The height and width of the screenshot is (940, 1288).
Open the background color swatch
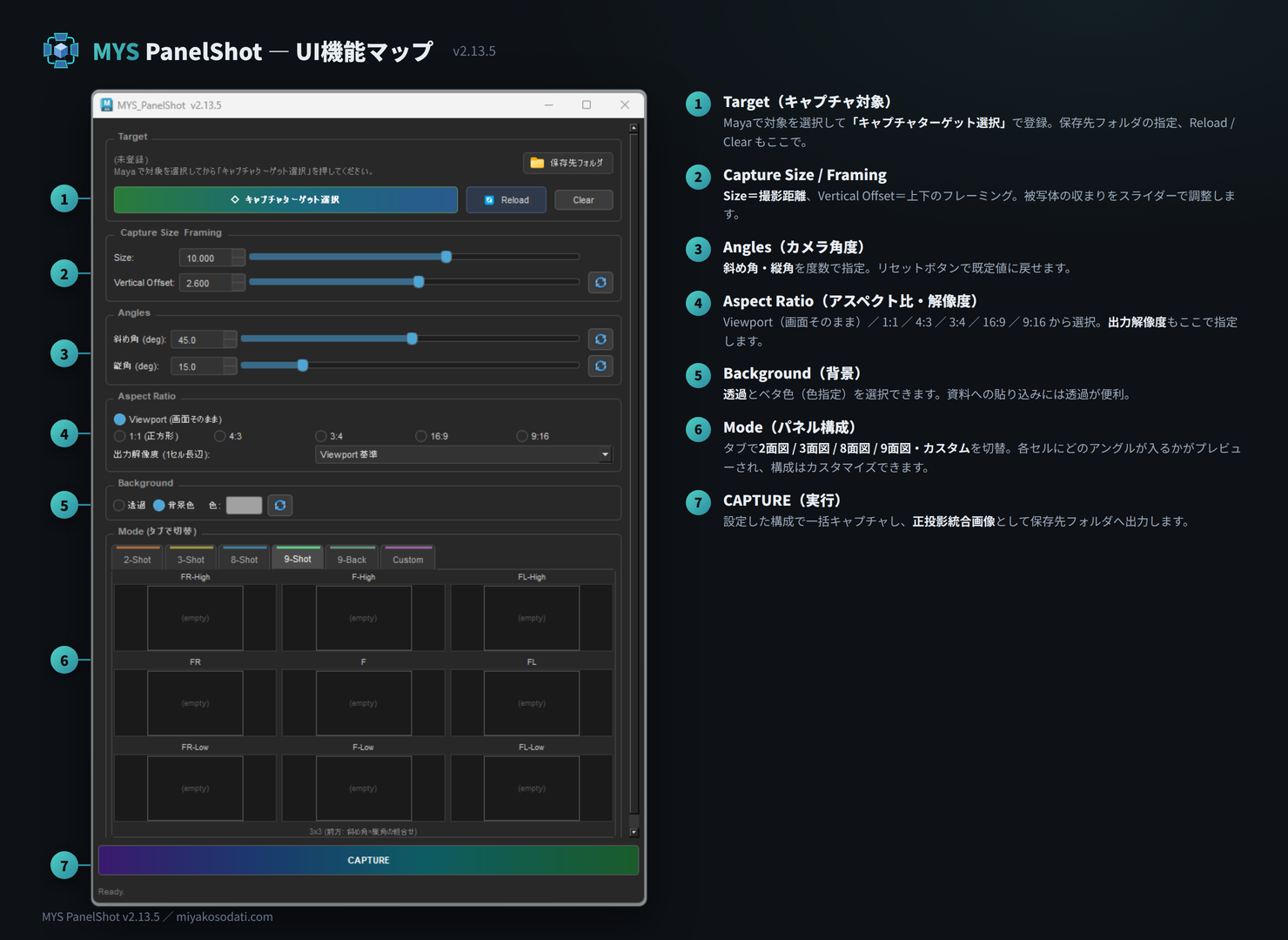click(x=245, y=506)
